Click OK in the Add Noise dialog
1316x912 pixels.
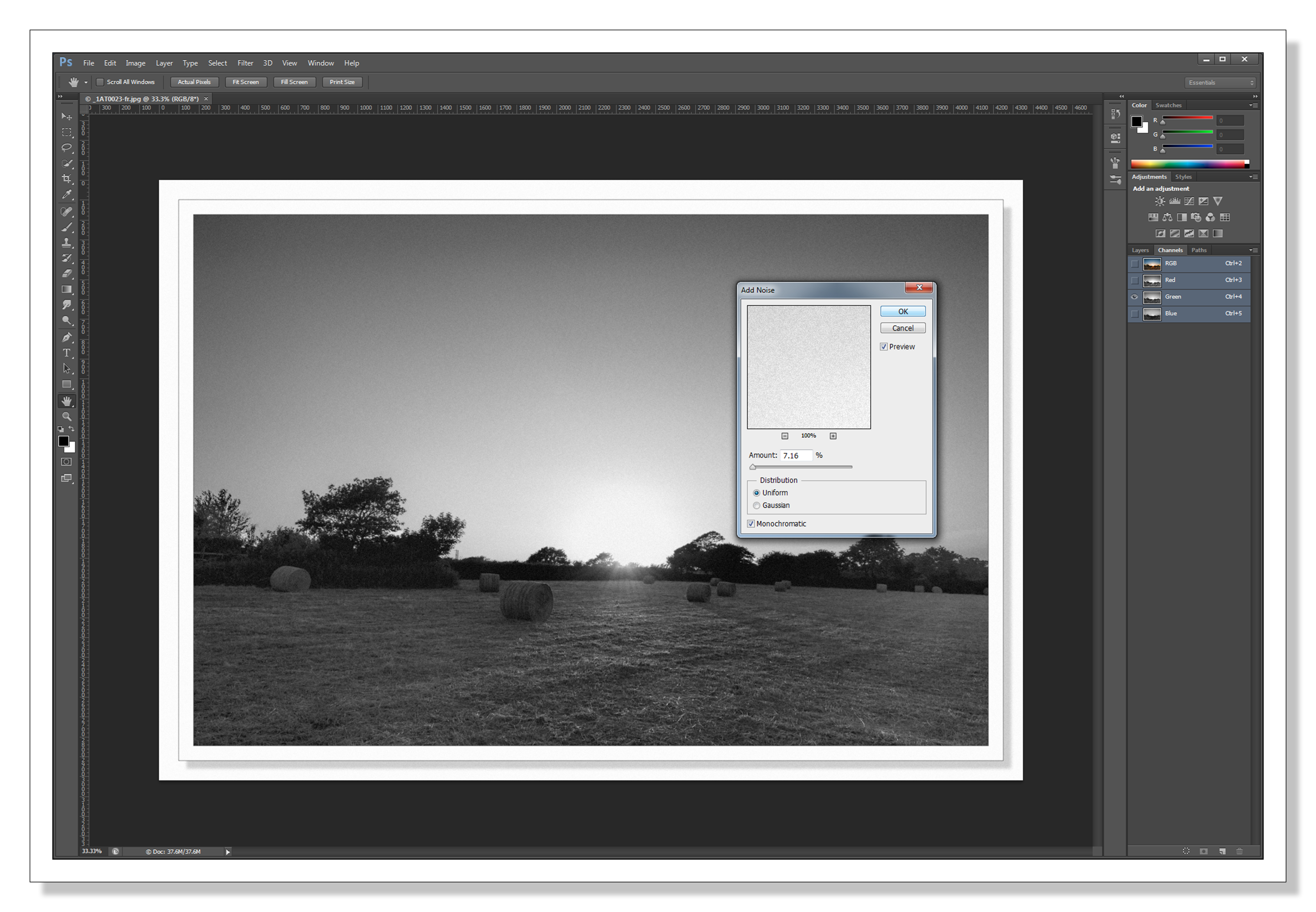[x=902, y=311]
